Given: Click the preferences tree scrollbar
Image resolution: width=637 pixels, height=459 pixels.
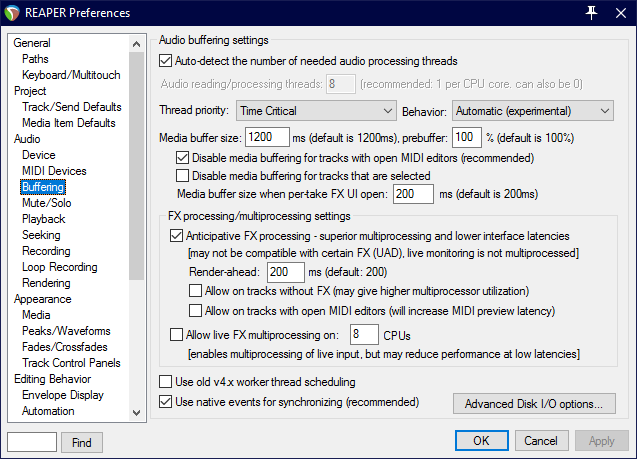Looking at the screenshot, I should coord(138,200).
